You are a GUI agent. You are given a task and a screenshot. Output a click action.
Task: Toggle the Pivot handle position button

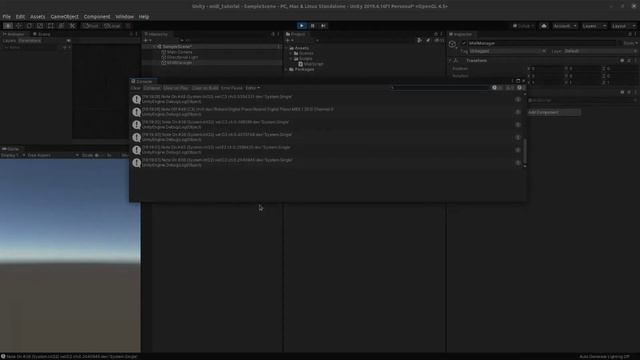91,26
